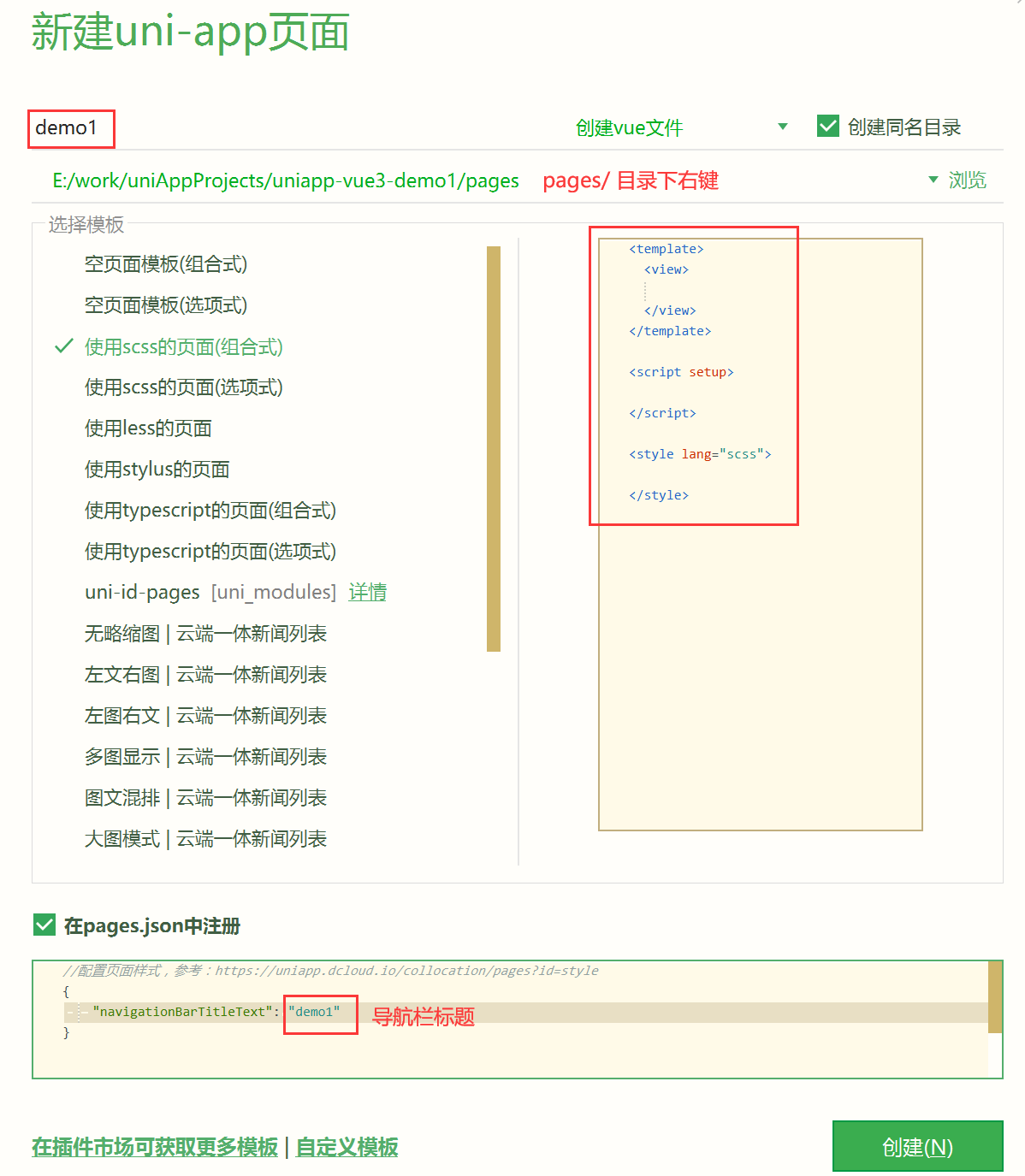Select the 使用typescript的页面(组合式) template
The image size is (1025, 1176).
coord(210,510)
